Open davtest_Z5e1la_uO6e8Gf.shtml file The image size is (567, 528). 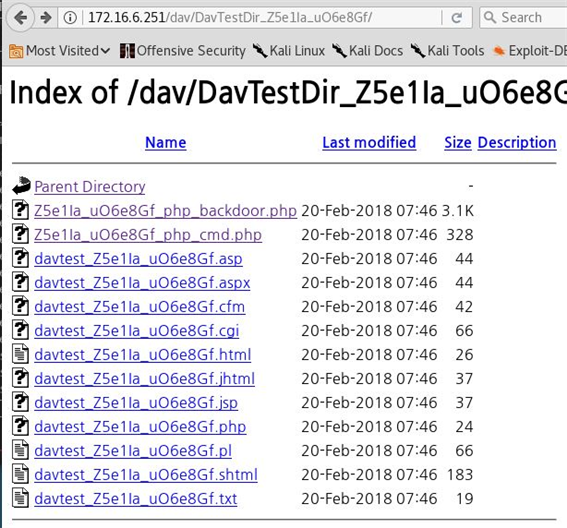(146, 474)
